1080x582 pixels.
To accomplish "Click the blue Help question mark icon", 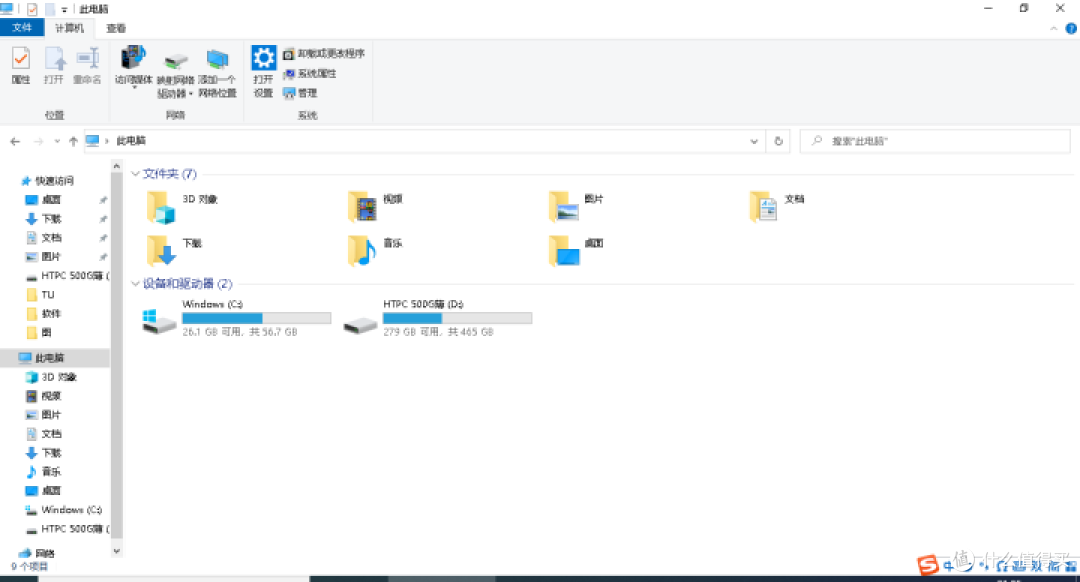I will point(1071,29).
